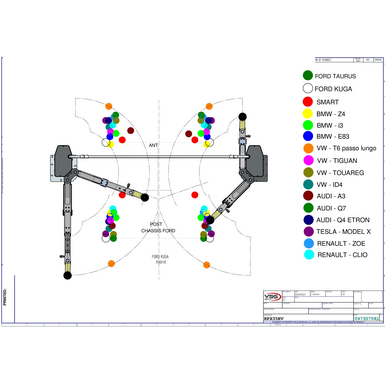Click the teal VW - ID4 legend circle
The width and height of the screenshot is (385, 385).
tap(308, 184)
